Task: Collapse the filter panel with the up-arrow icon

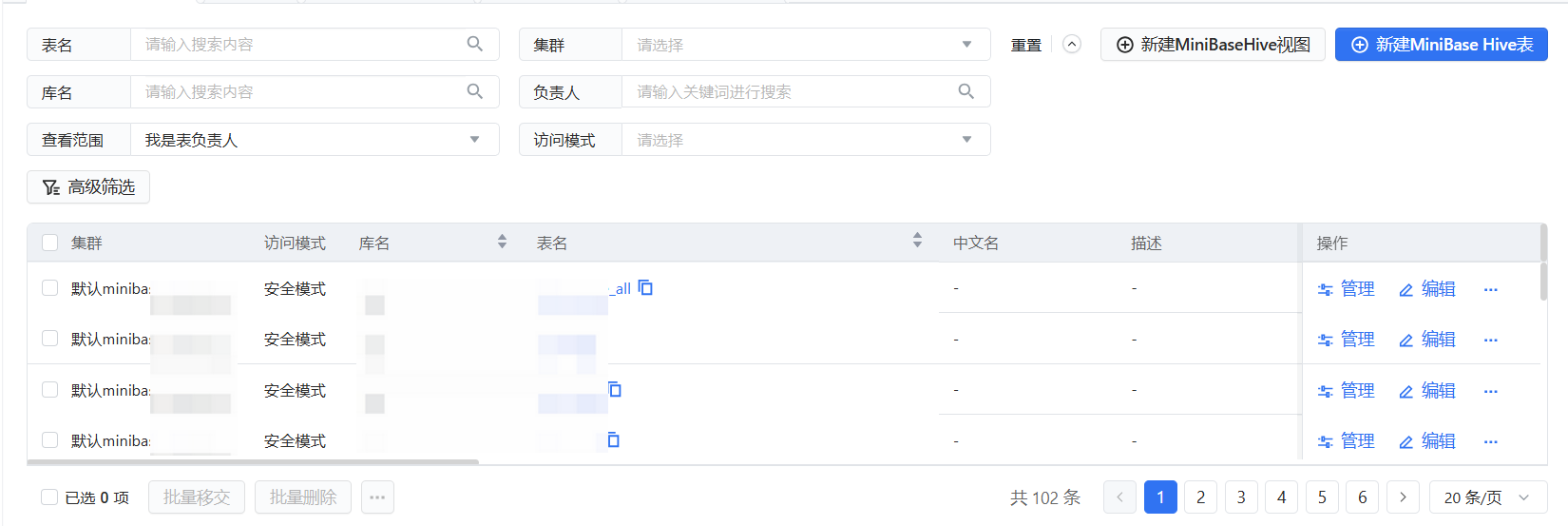Action: point(1072,45)
